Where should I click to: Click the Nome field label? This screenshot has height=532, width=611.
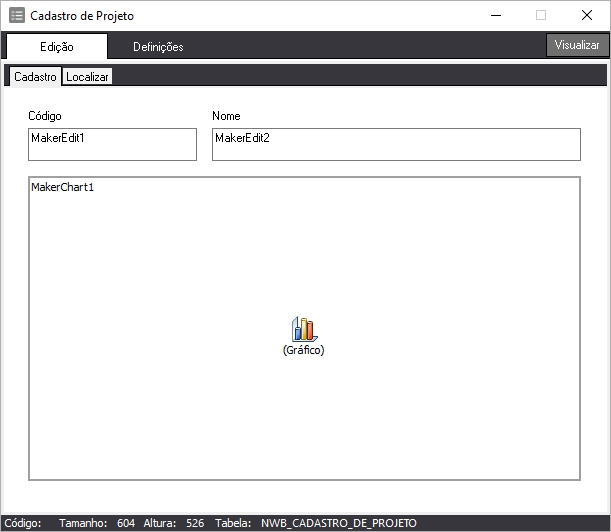click(x=226, y=116)
